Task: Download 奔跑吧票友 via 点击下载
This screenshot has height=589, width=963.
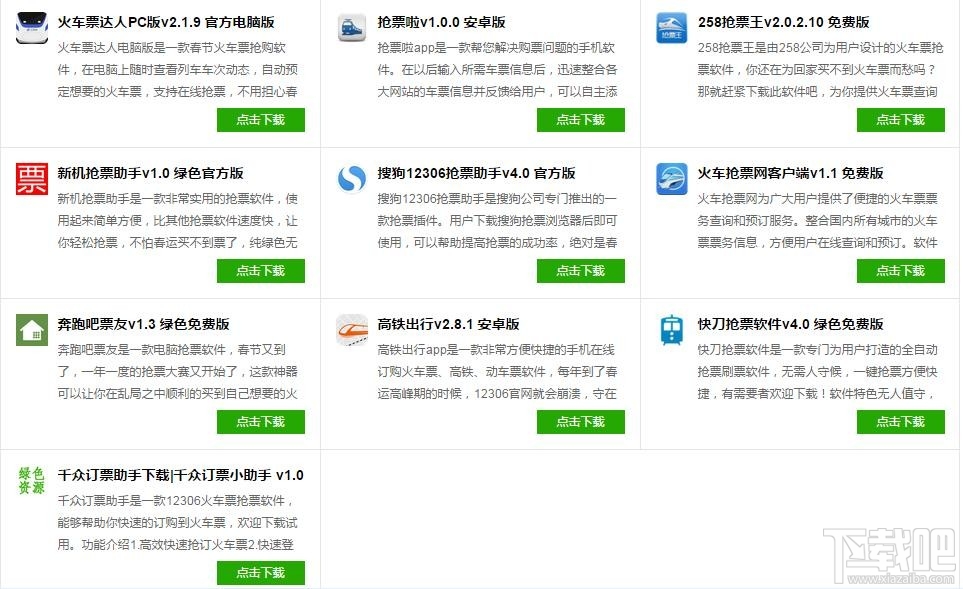Action: 261,422
